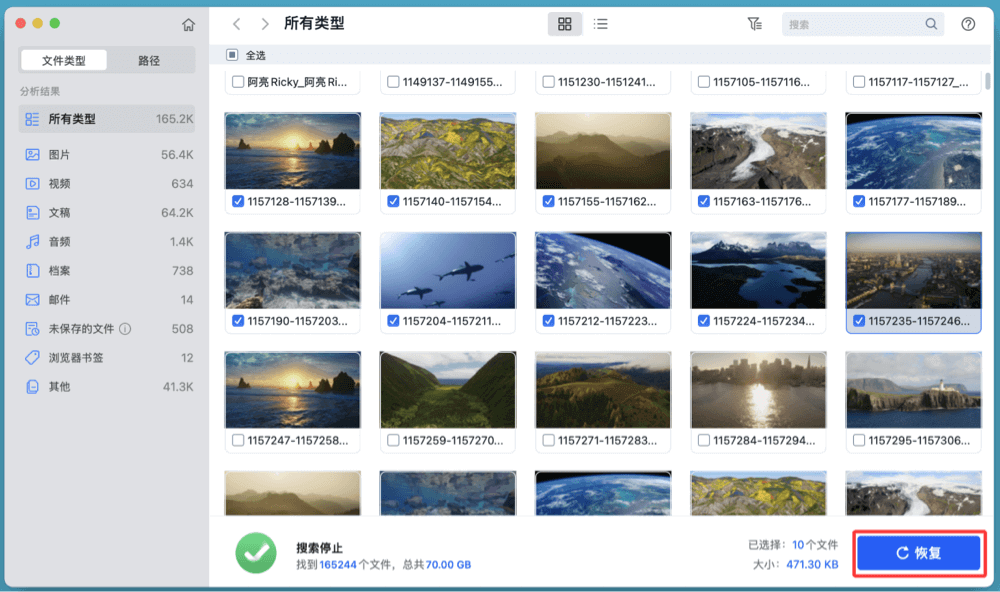Open the filter options
This screenshot has height=592, width=1000.
tap(755, 23)
